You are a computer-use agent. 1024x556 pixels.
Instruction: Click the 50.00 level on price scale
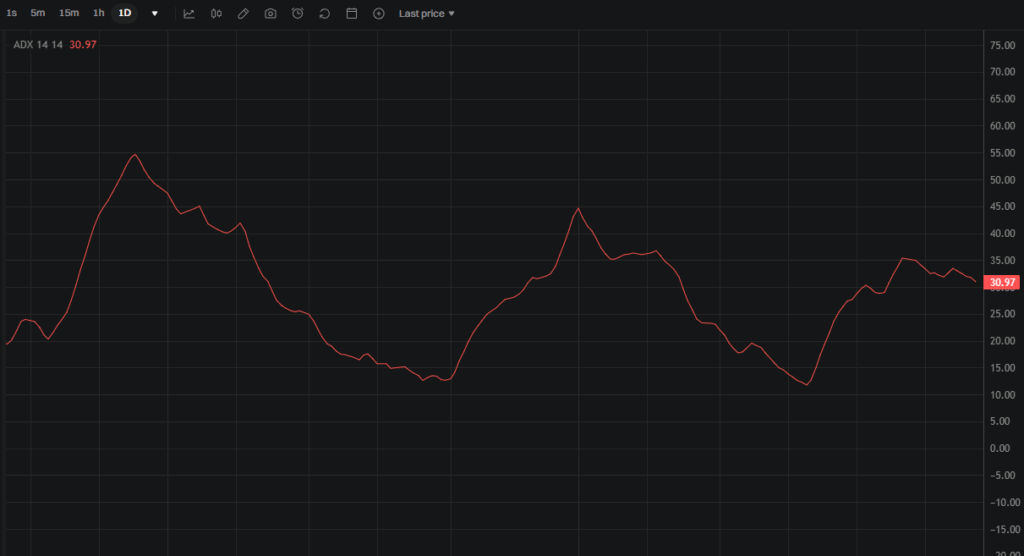[1001, 180]
